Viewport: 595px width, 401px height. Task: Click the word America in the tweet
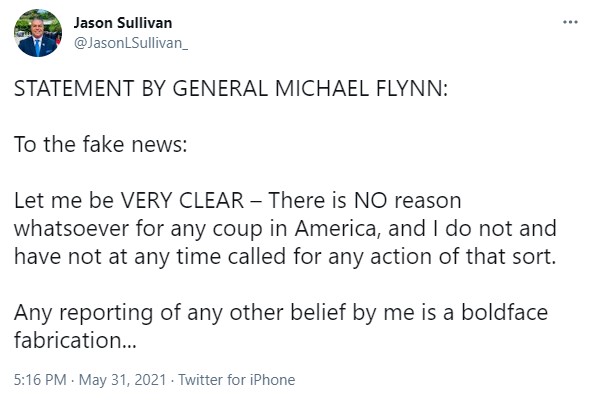(x=336, y=229)
